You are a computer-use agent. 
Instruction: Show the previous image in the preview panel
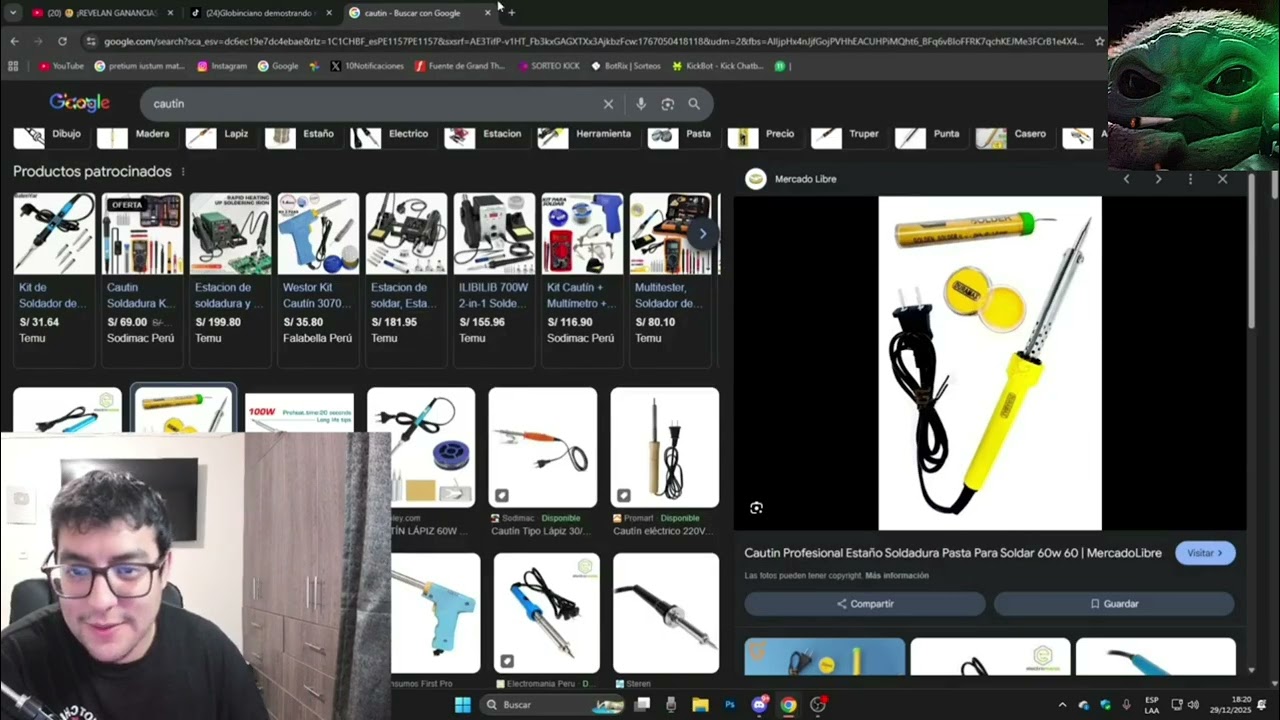pos(1126,179)
